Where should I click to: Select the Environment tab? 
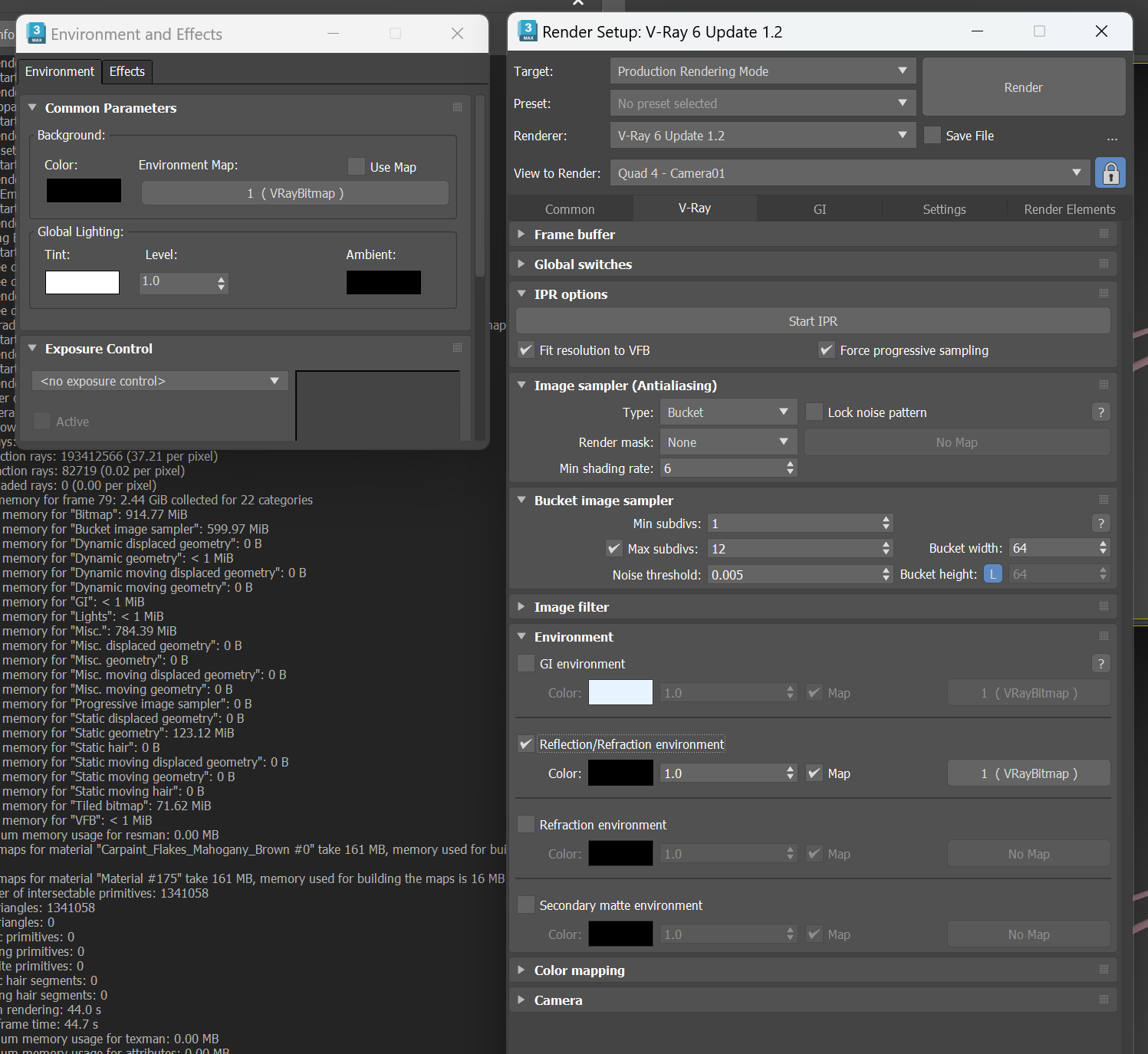tap(60, 71)
